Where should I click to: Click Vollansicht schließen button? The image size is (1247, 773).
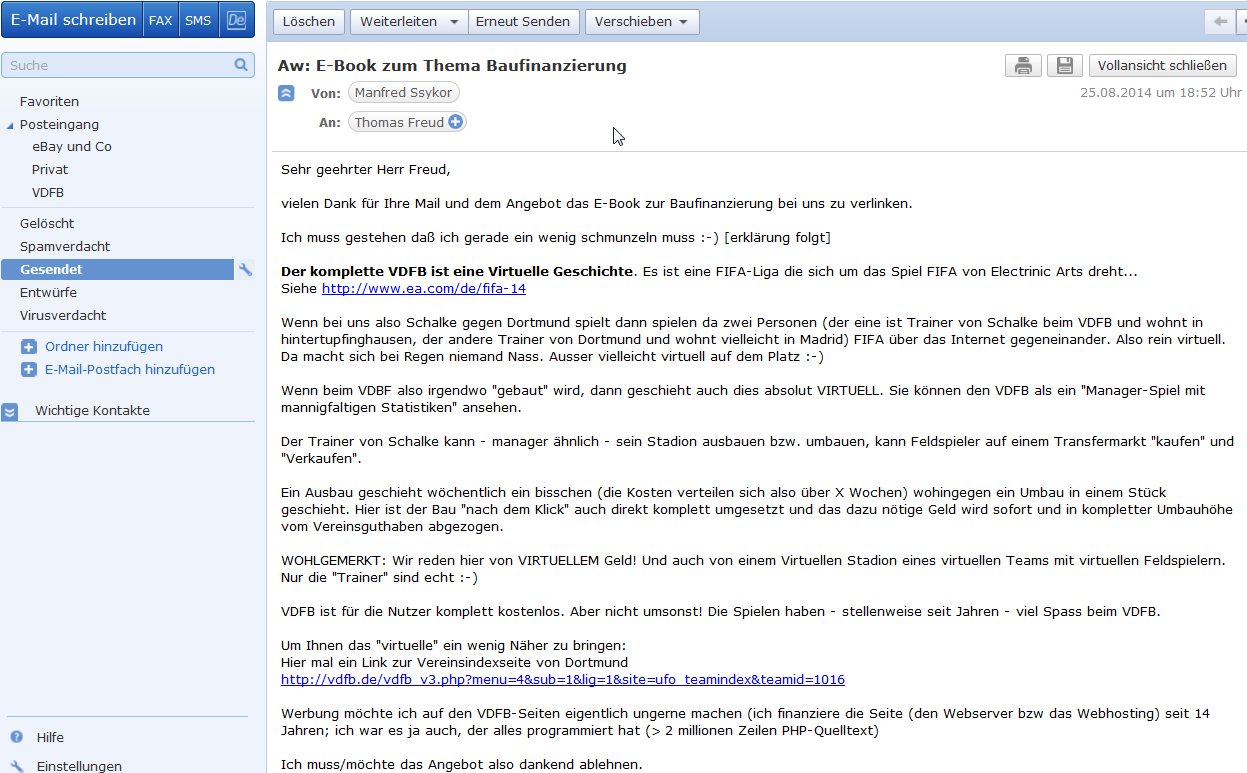click(1162, 66)
